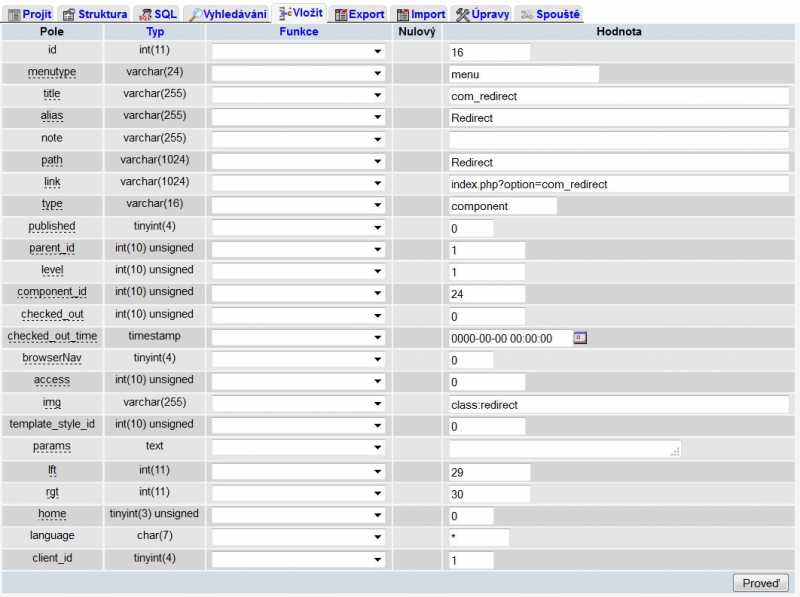Expand the Funkce dropdown for title field
The width and height of the screenshot is (800, 597).
[298, 96]
